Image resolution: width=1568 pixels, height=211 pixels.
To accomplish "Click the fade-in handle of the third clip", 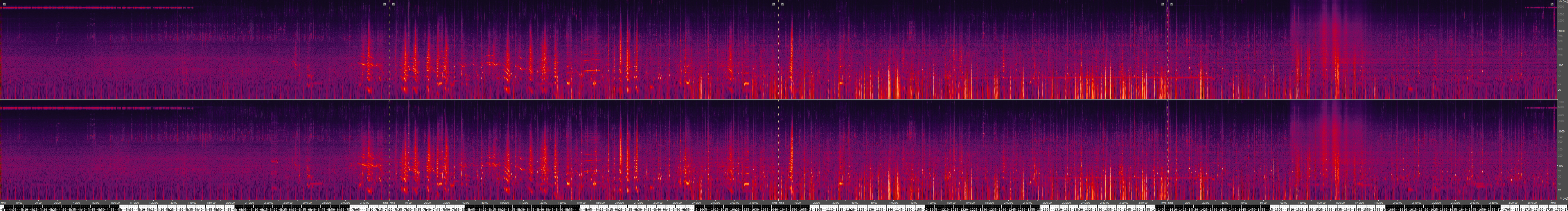I will coord(783,4).
